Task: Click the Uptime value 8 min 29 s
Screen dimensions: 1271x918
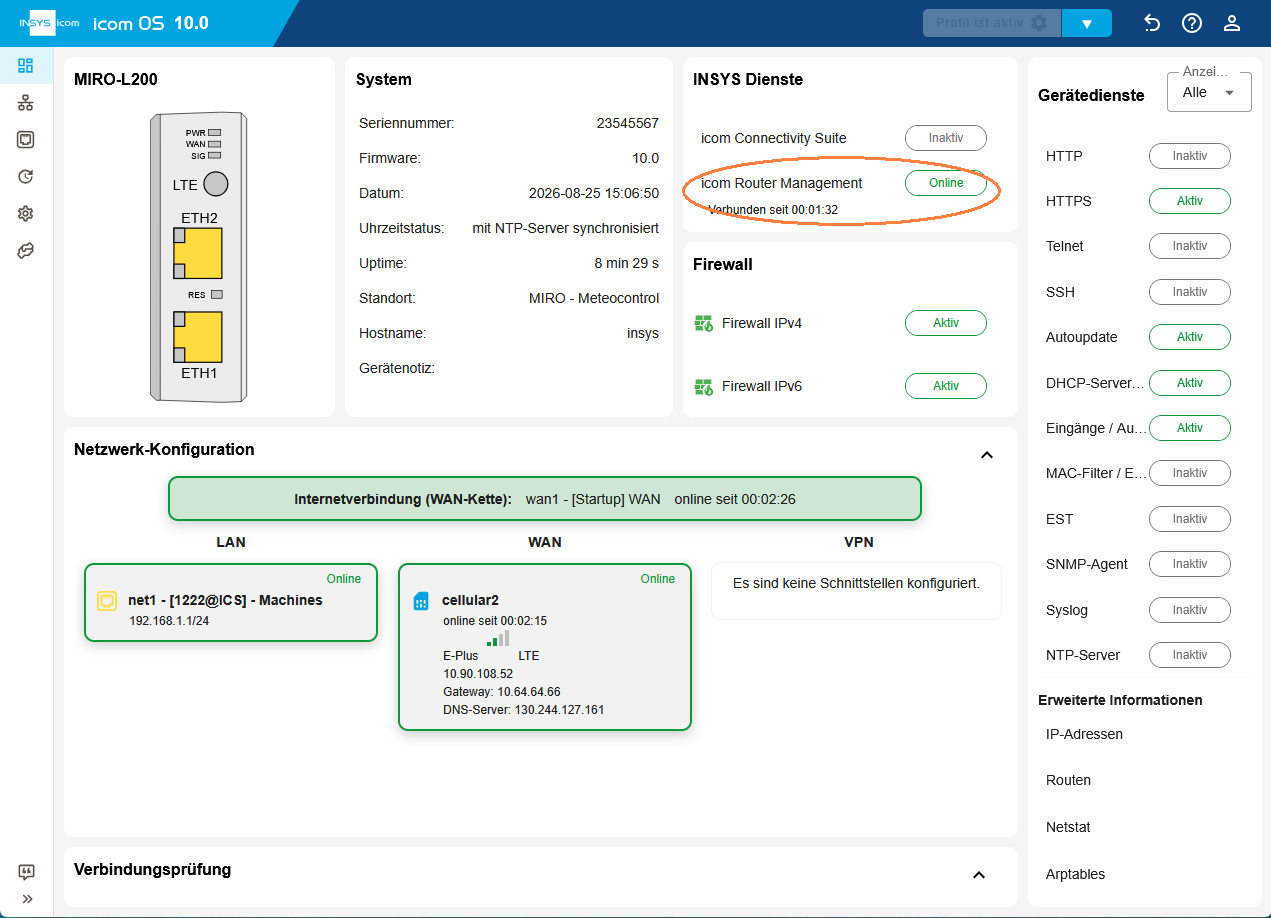Action: [x=627, y=263]
